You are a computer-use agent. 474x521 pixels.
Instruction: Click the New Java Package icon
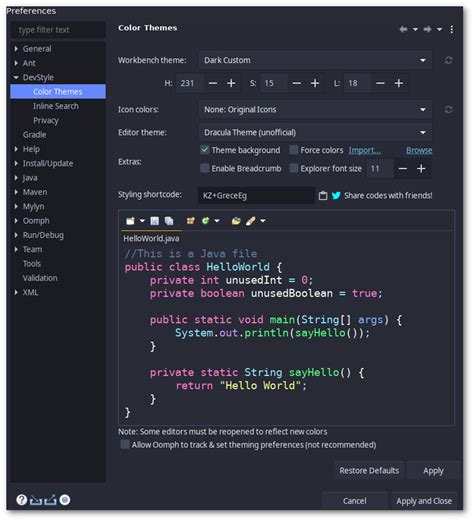190,221
